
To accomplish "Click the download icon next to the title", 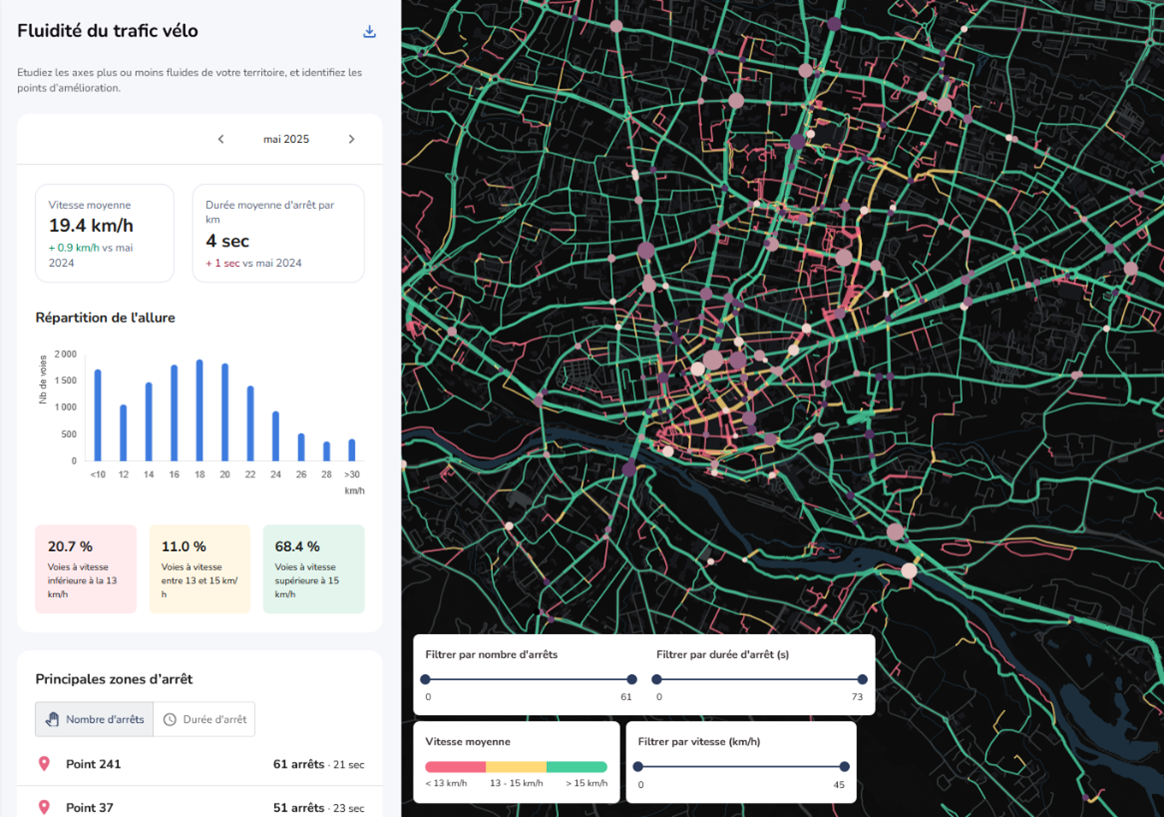I will [x=369, y=31].
